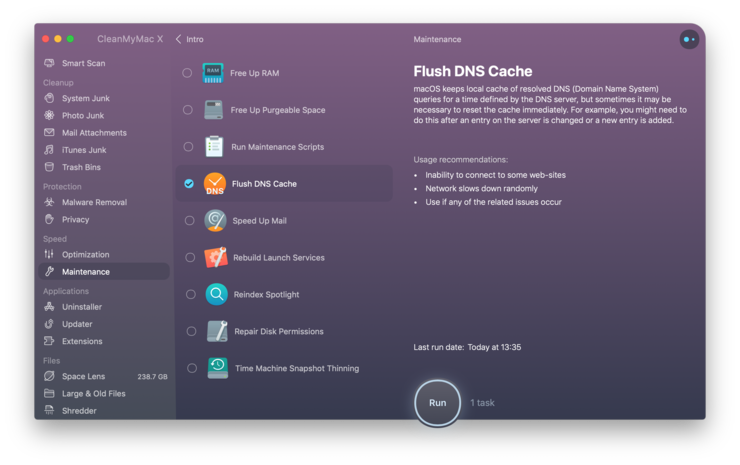Viewport: 740px width, 465px height.
Task: Click the Repair Disk Permissions icon
Action: (218, 331)
